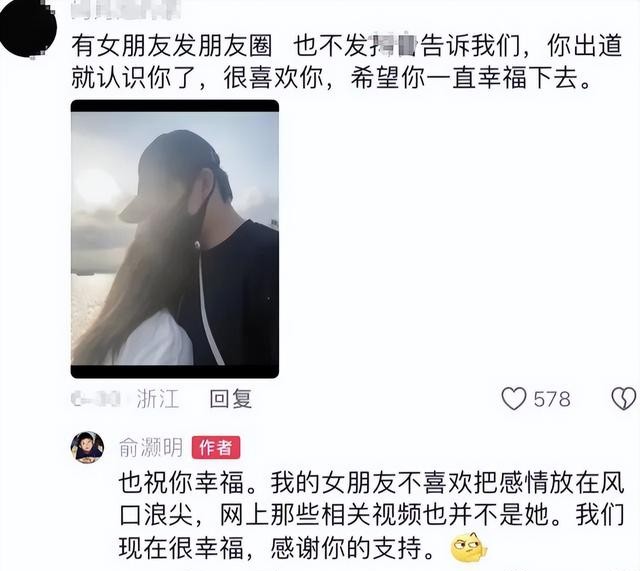Open the blurred commenter username
Viewport: 640px width, 571px height.
coord(126,11)
